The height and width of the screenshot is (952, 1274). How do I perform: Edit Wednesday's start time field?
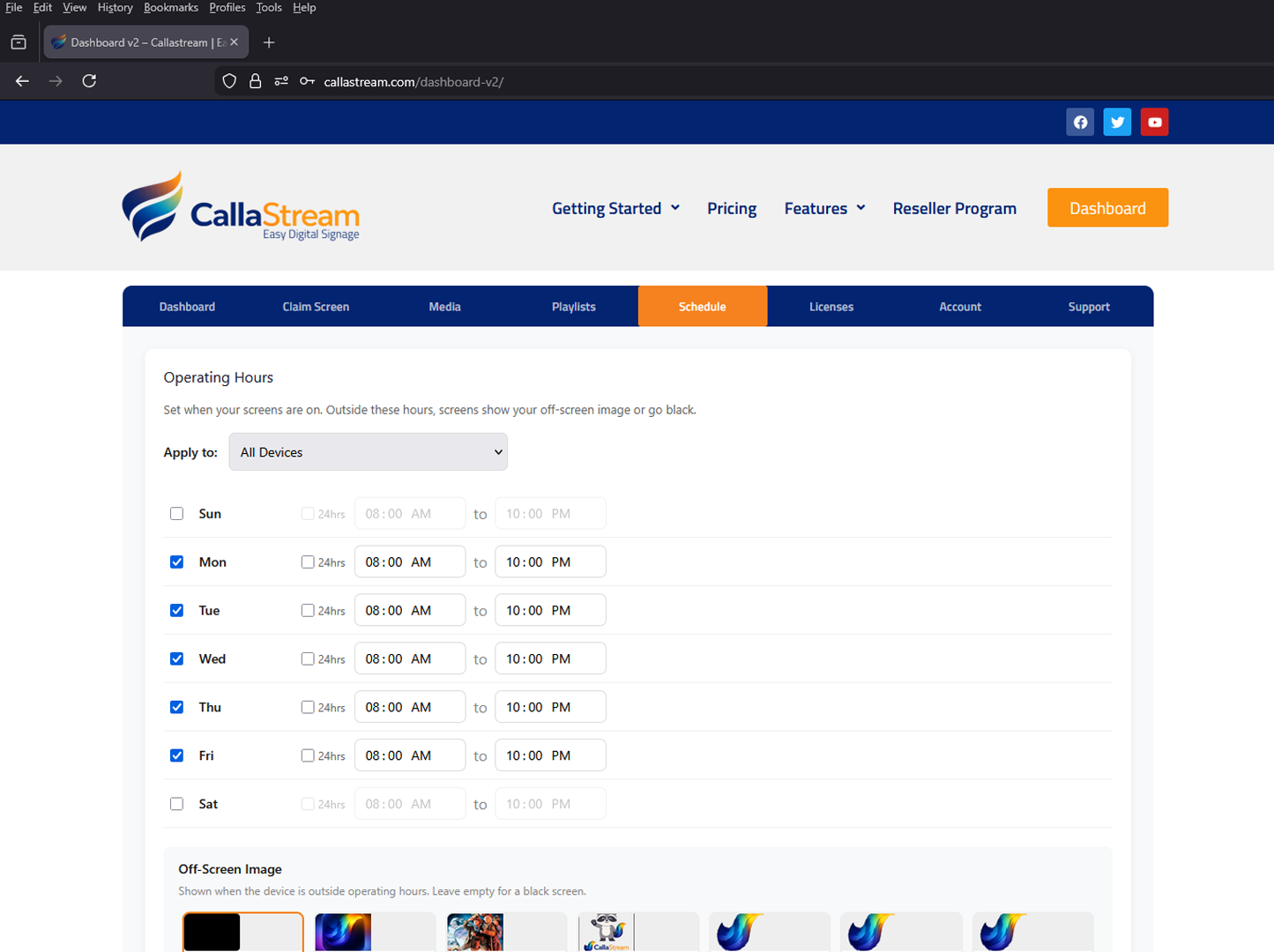pos(409,658)
